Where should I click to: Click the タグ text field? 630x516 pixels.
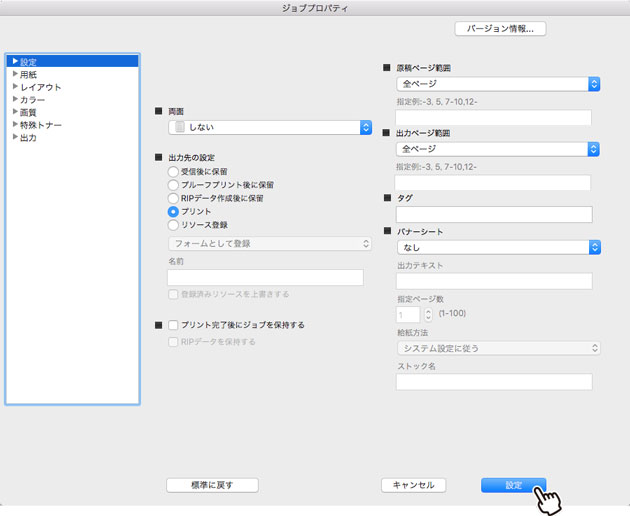coord(494,214)
